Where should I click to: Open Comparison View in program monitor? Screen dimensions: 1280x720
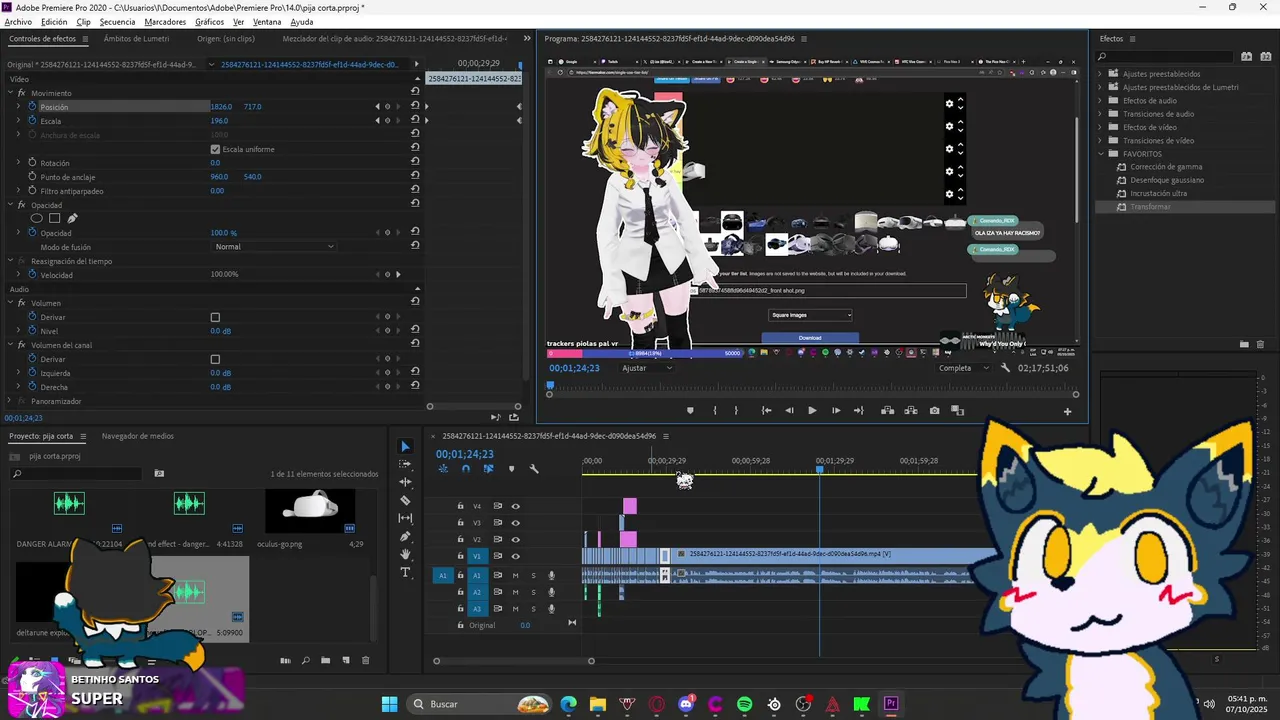(x=957, y=411)
